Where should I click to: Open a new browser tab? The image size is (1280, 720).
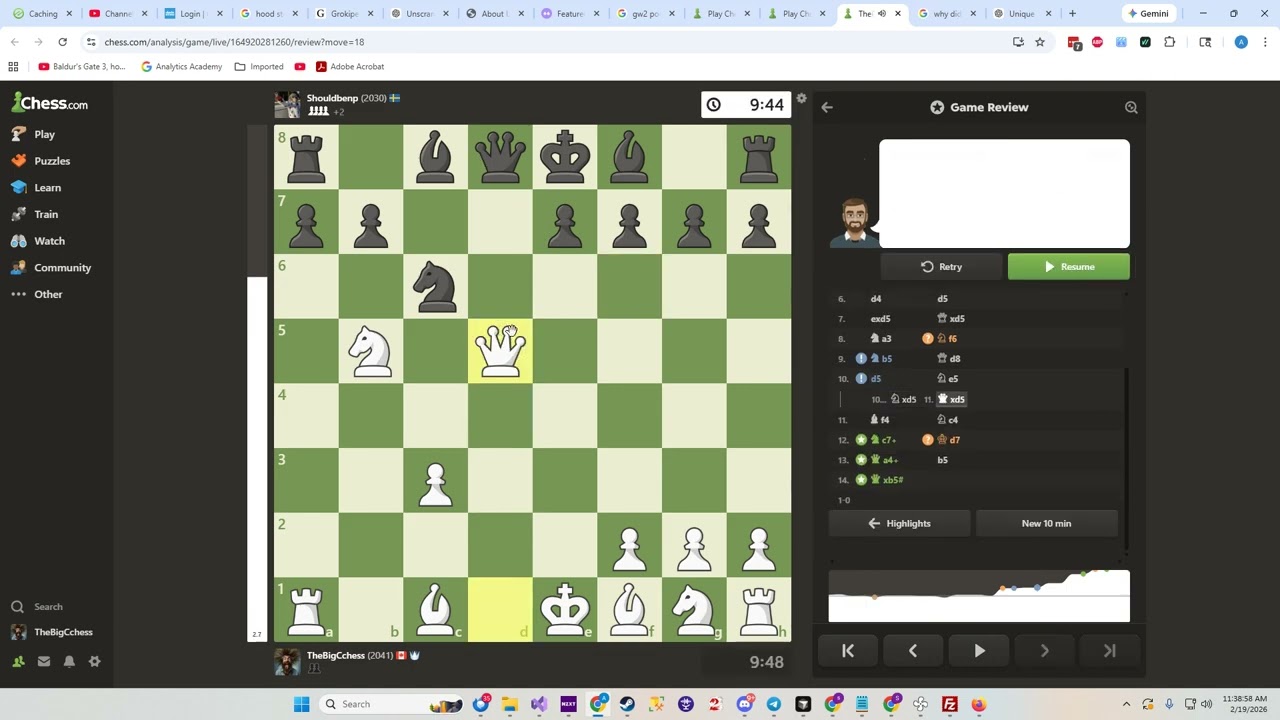click(x=1072, y=14)
